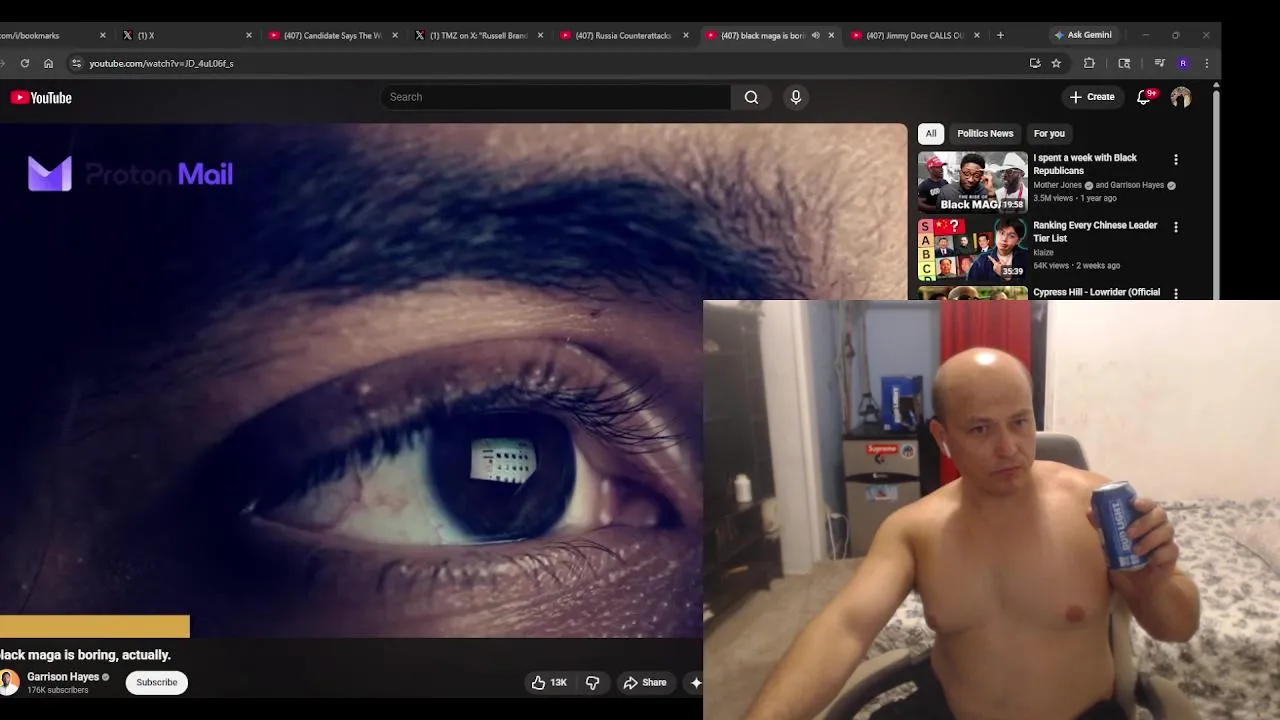Open 'I spent a week with Black Republicans' title

click(1085, 164)
